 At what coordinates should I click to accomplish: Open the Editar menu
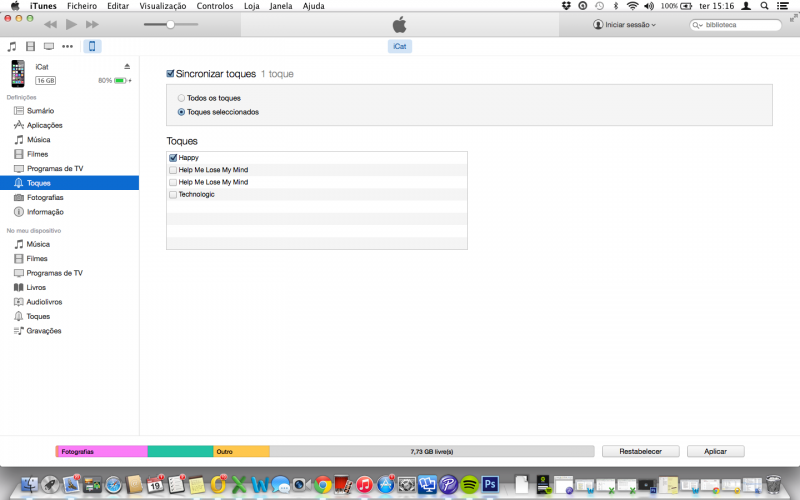[x=118, y=6]
